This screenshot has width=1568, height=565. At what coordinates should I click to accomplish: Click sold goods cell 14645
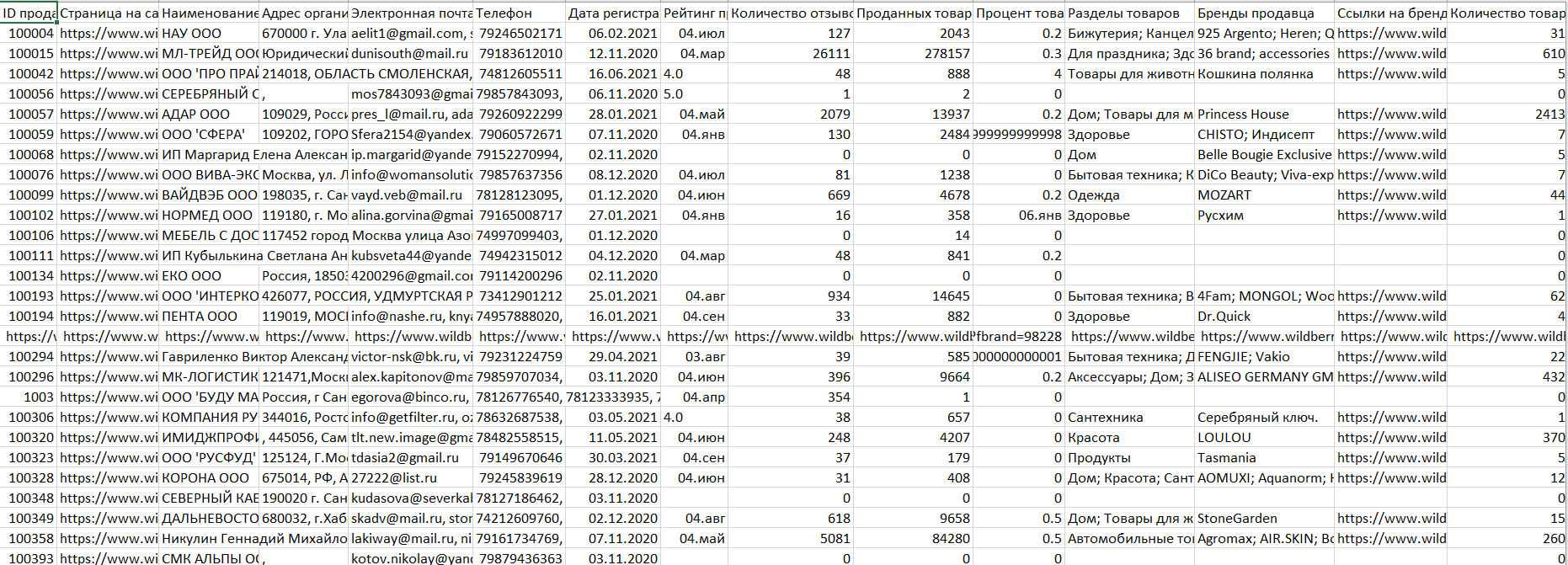click(x=913, y=296)
